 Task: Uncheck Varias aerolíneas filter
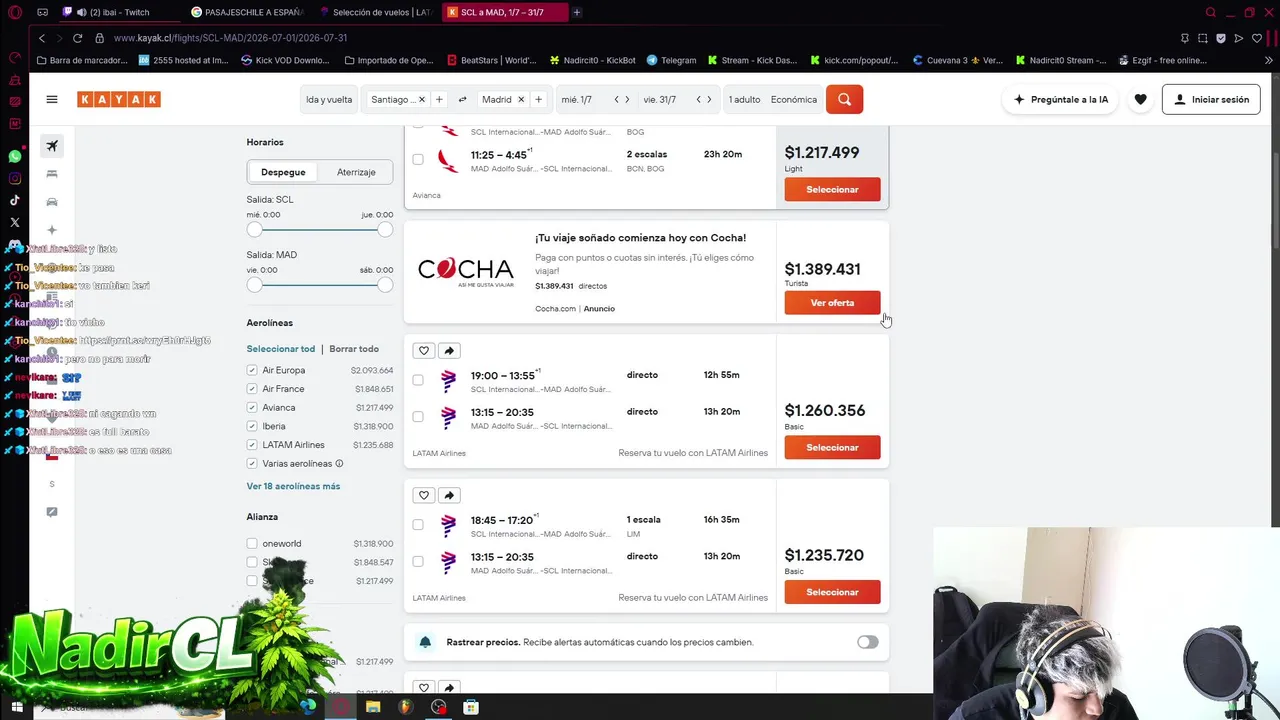click(x=252, y=463)
